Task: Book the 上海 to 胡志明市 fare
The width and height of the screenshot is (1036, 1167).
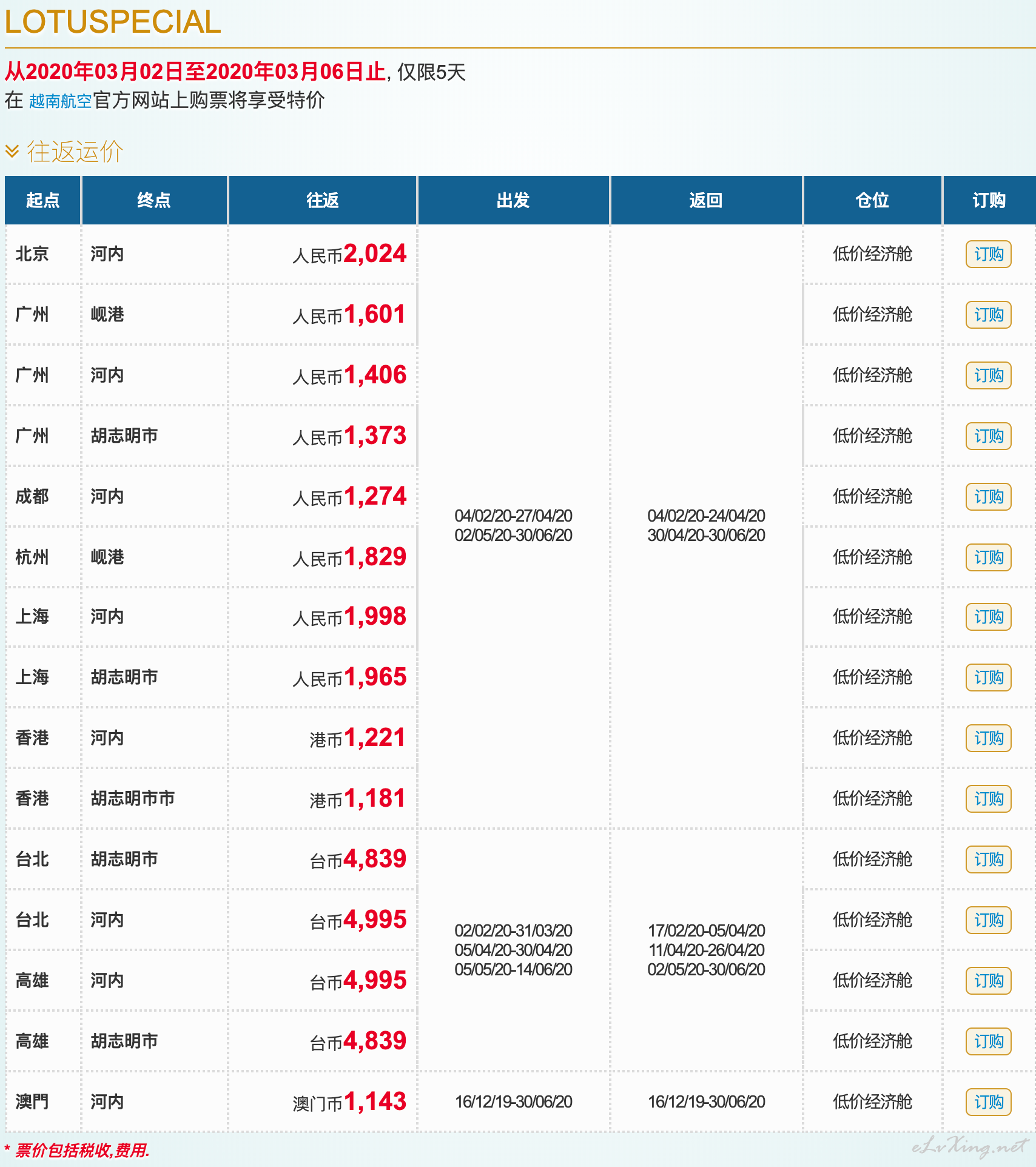Action: [988, 678]
